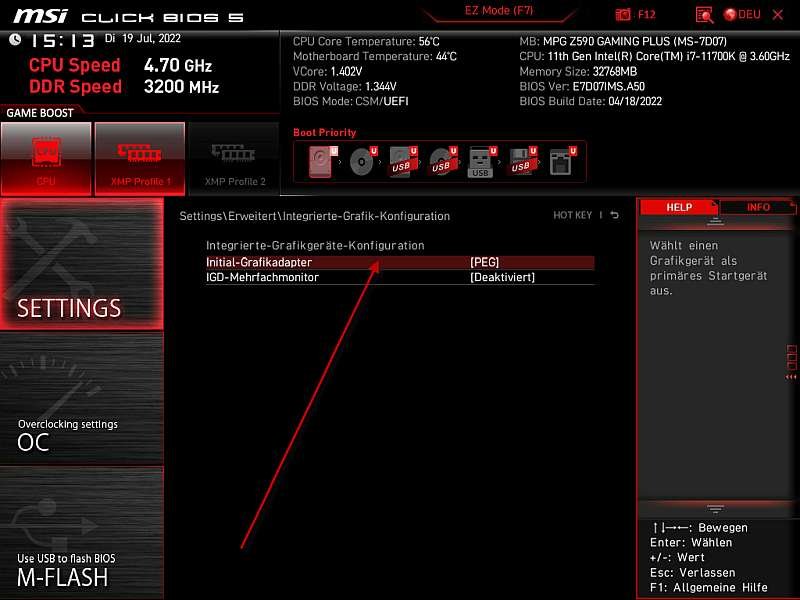Open the M-FLASH BIOS flashing menu
The width and height of the screenshot is (800, 600).
coord(82,533)
